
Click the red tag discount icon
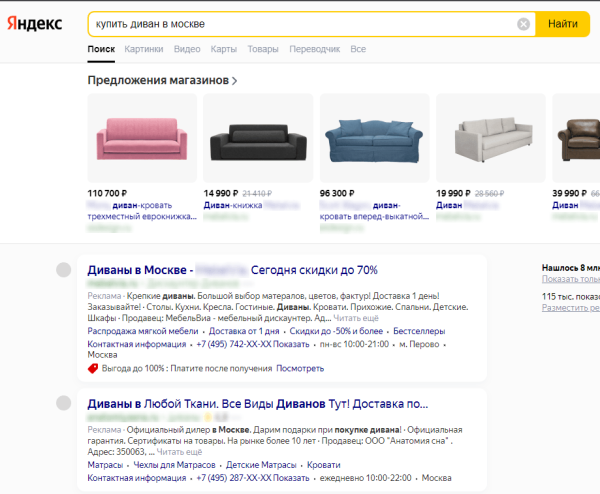pos(93,368)
